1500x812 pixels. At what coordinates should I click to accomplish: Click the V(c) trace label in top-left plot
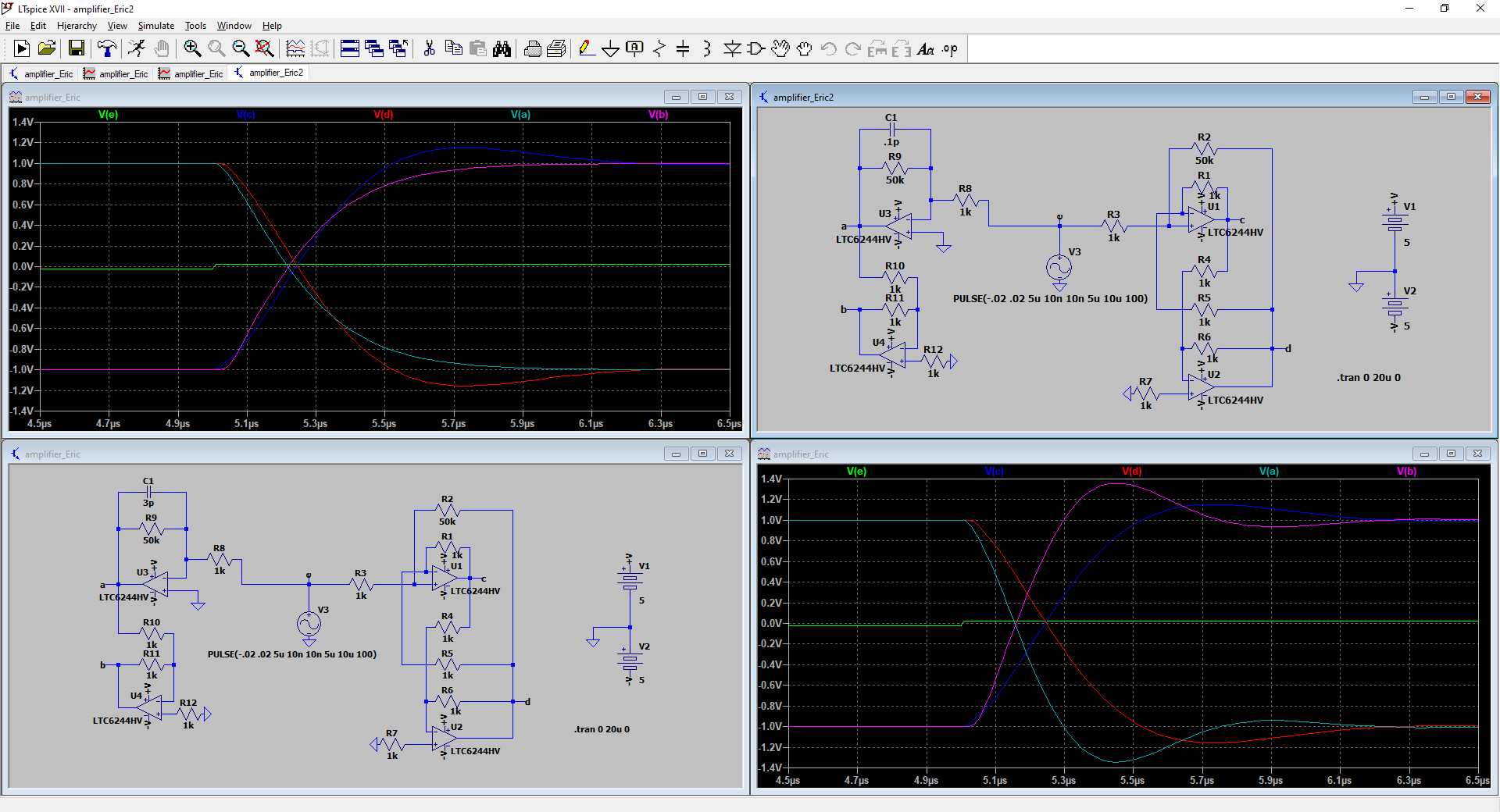[x=245, y=115]
